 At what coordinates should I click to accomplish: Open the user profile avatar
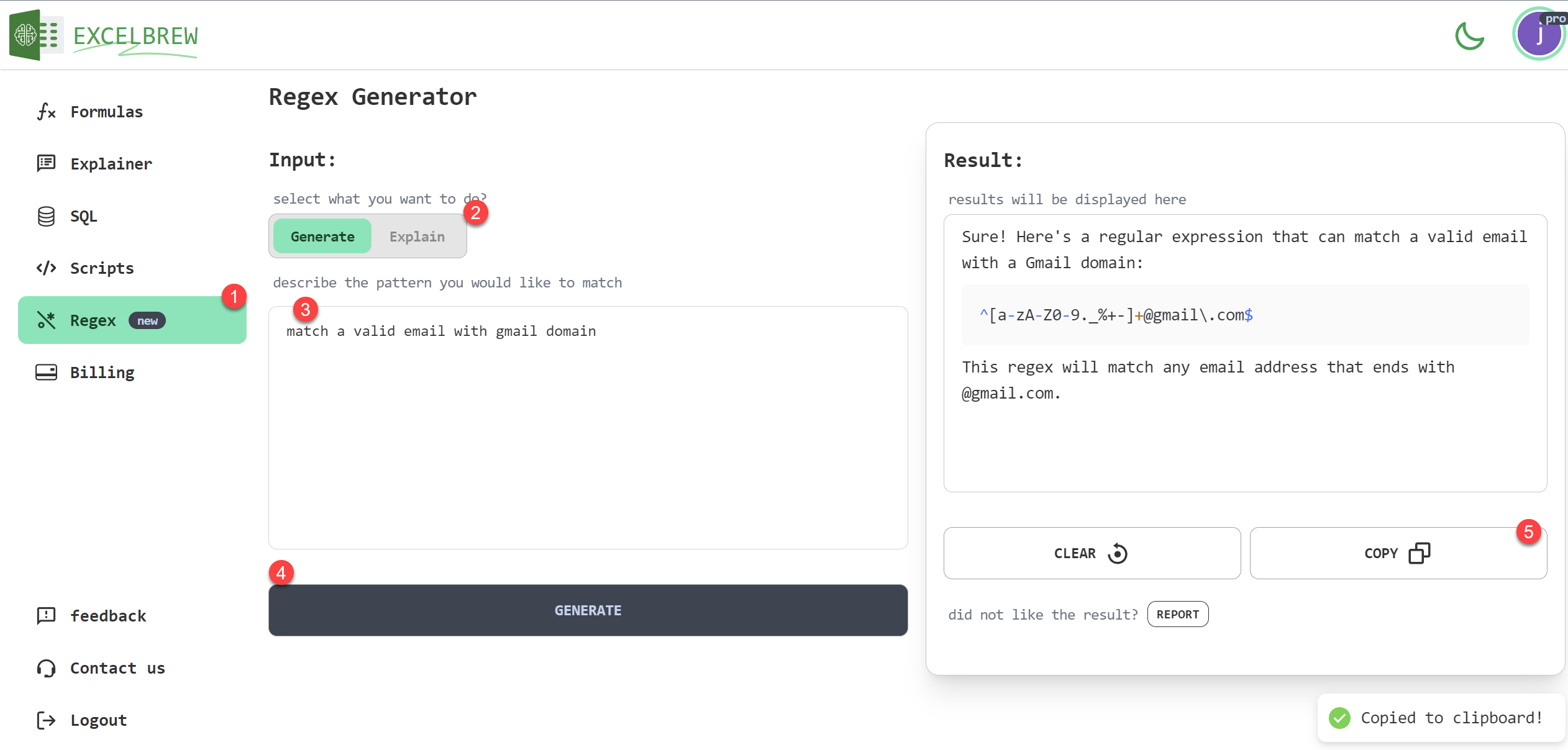tap(1539, 35)
